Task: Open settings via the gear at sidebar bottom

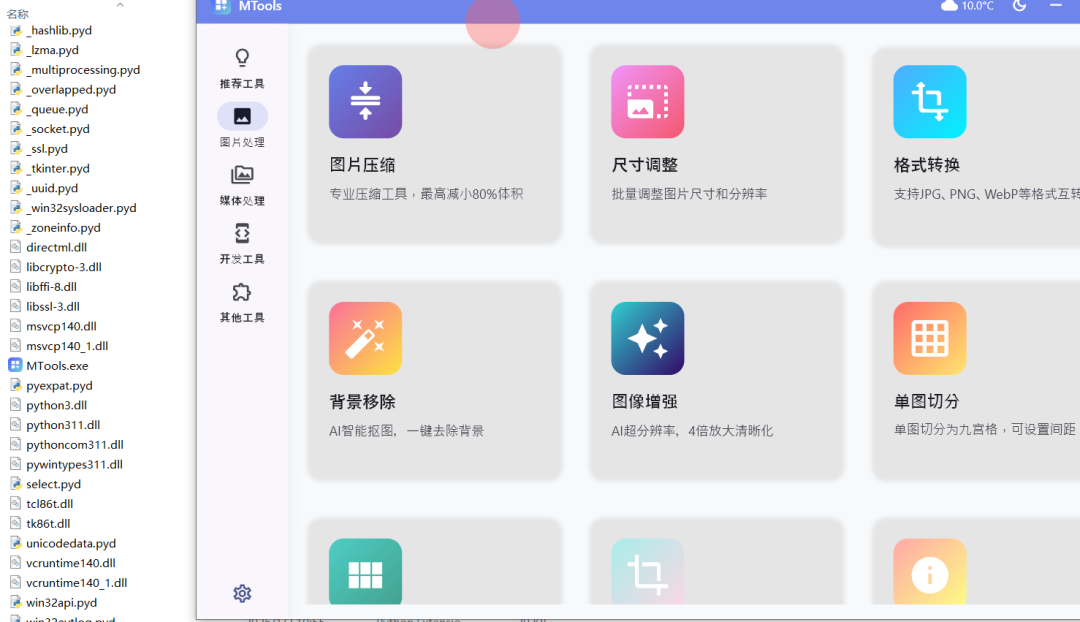Action: (242, 593)
